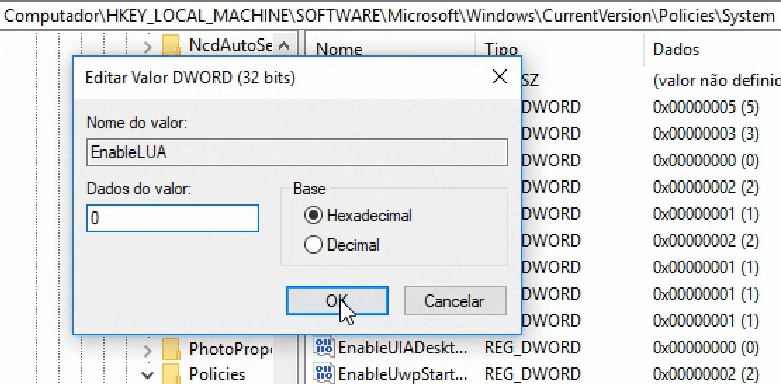Click REG_DWORD type of EnableUwpStart... row
Viewport: 781px width, 384px height.
click(532, 374)
